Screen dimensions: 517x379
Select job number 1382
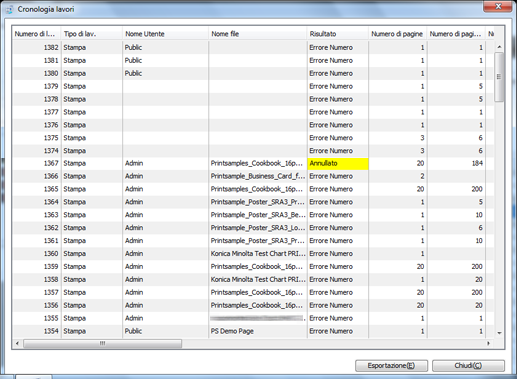tap(51, 48)
